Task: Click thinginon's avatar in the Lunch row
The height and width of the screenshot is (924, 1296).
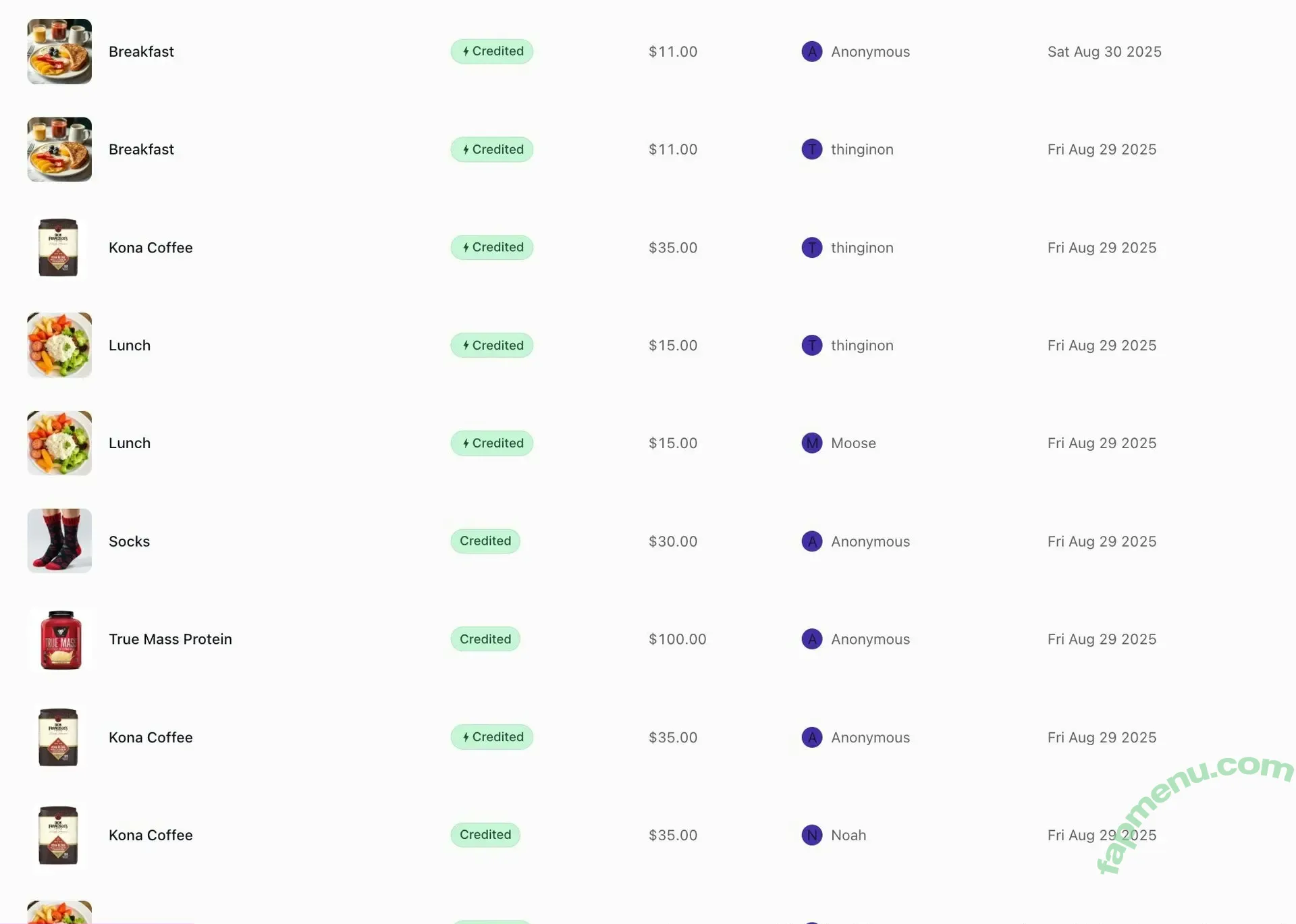Action: coord(811,346)
